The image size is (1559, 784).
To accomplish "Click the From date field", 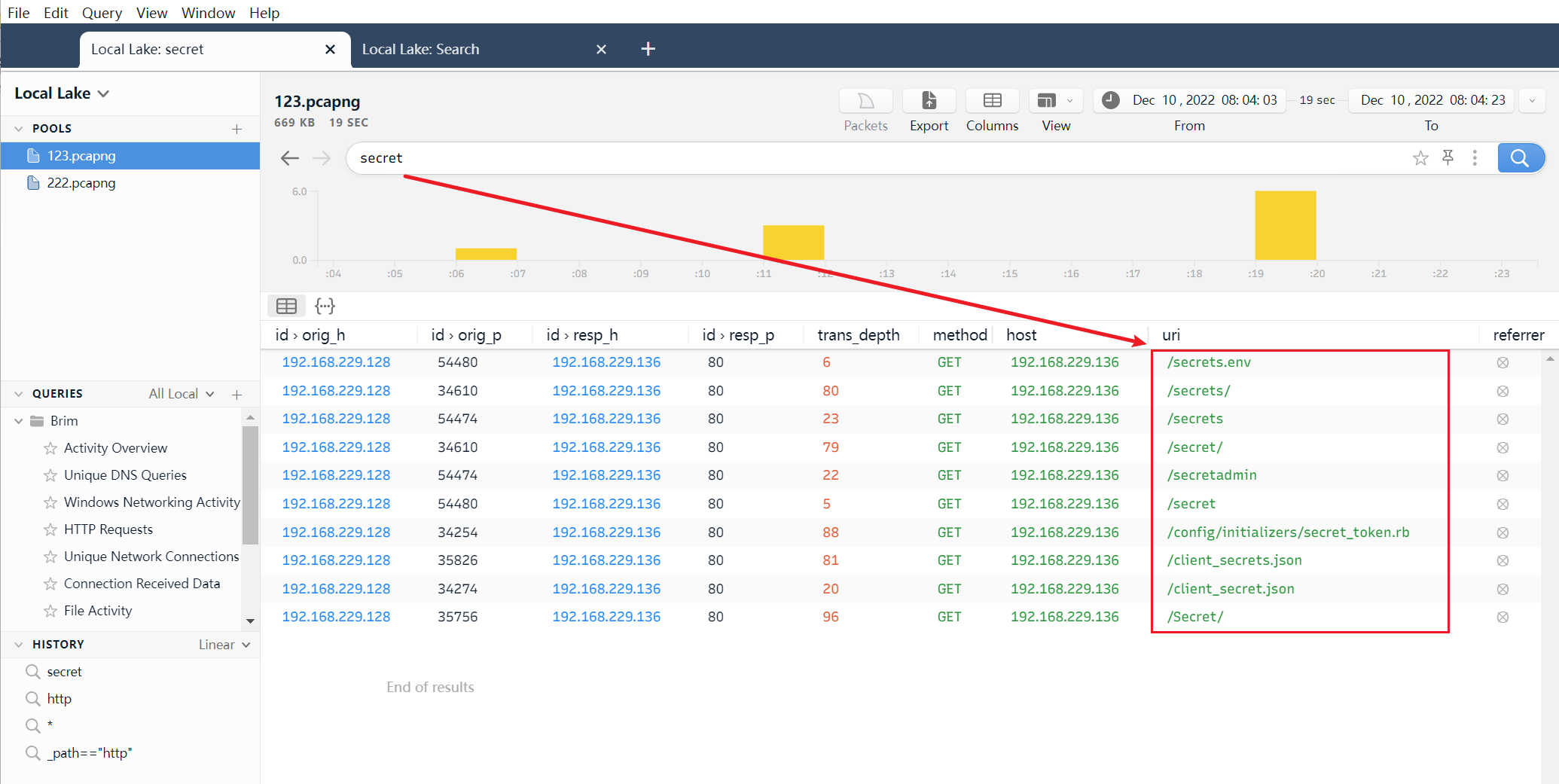I will [1204, 100].
